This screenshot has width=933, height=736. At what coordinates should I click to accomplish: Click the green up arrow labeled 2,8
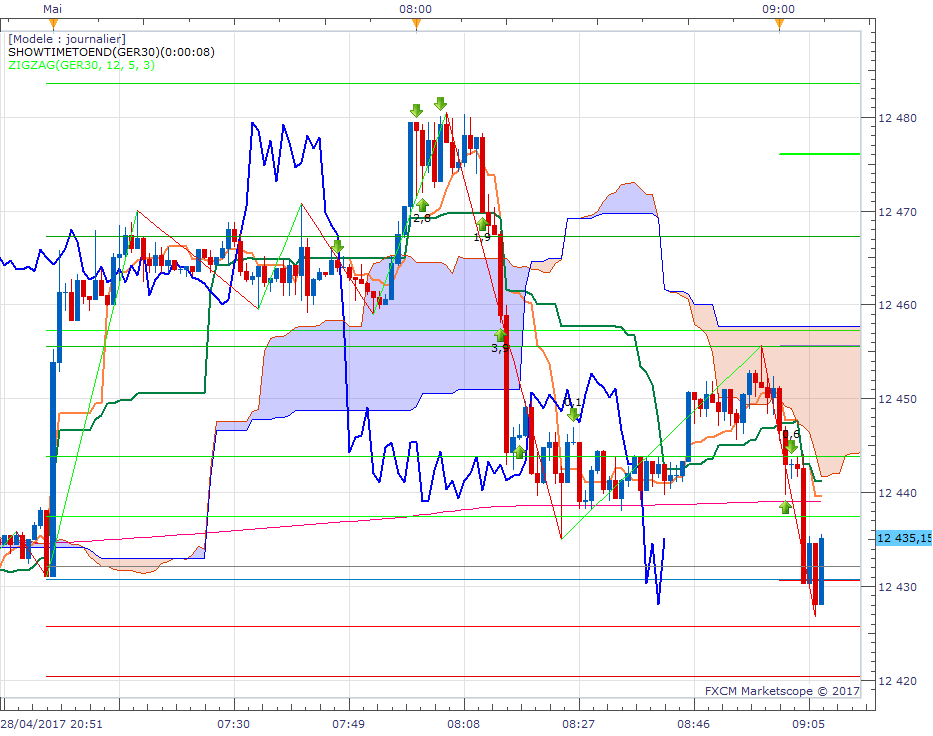[x=422, y=205]
